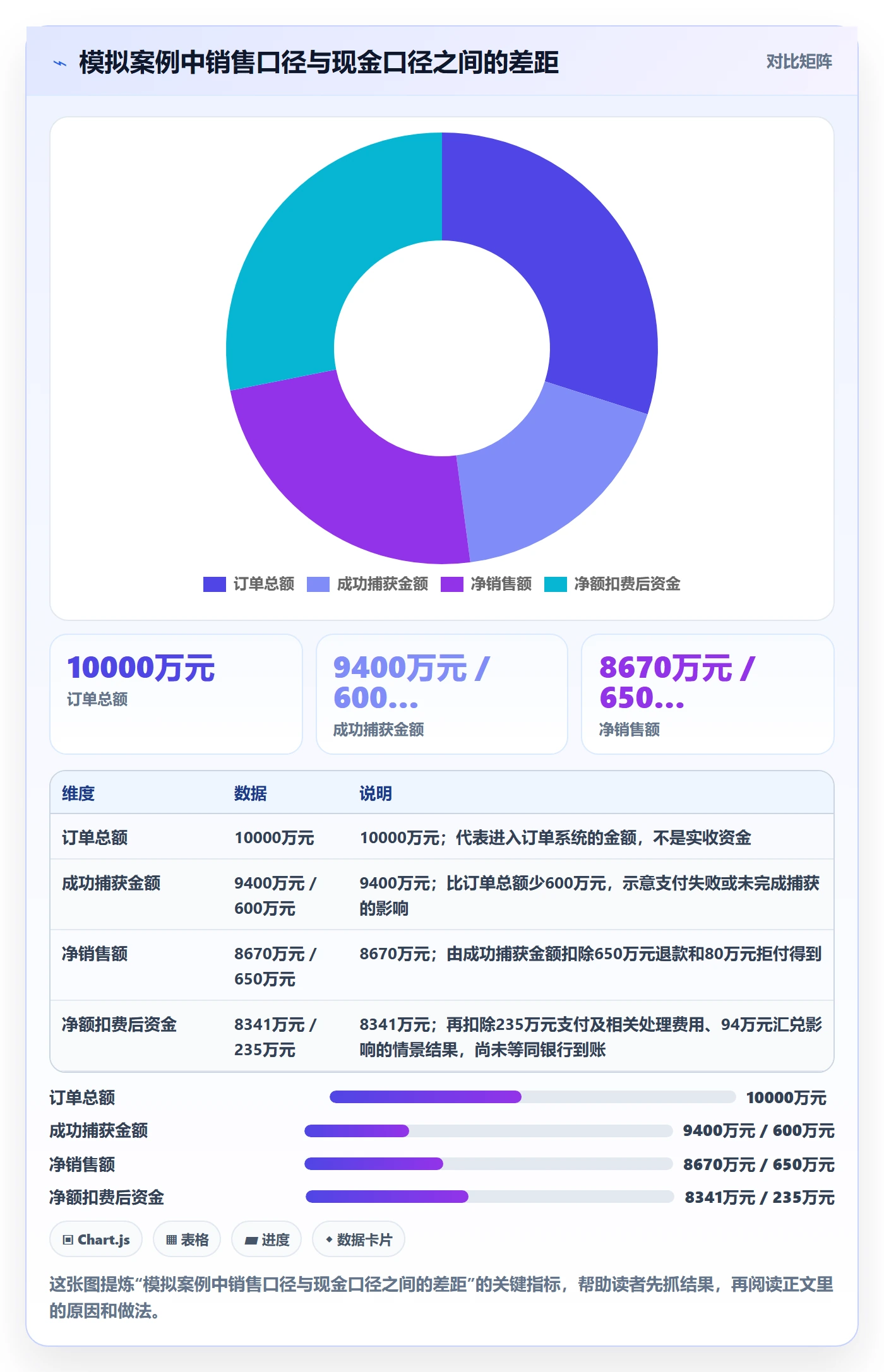This screenshot has height=1372, width=884.
Task: Click the grid icon in 表格 chip
Action: (172, 1240)
